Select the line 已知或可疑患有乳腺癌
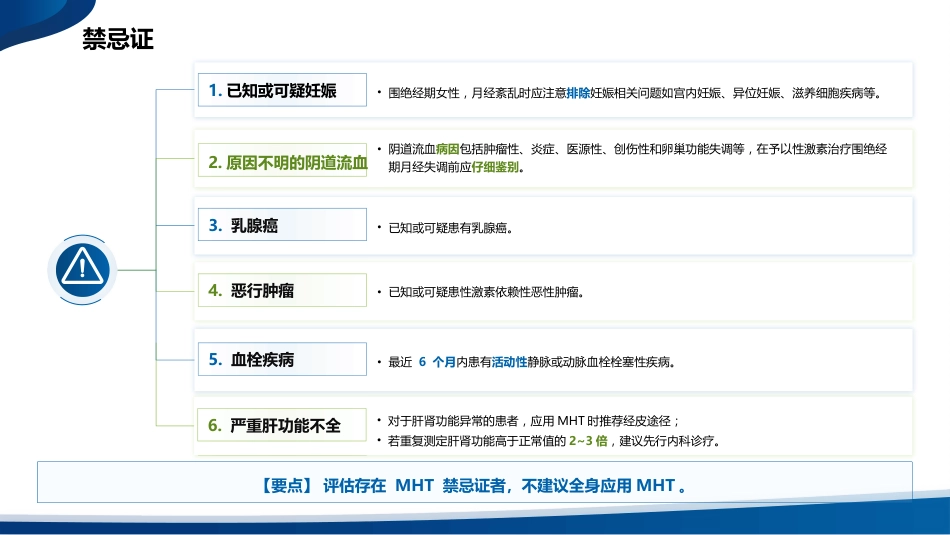The width and height of the screenshot is (950, 535). 450,228
